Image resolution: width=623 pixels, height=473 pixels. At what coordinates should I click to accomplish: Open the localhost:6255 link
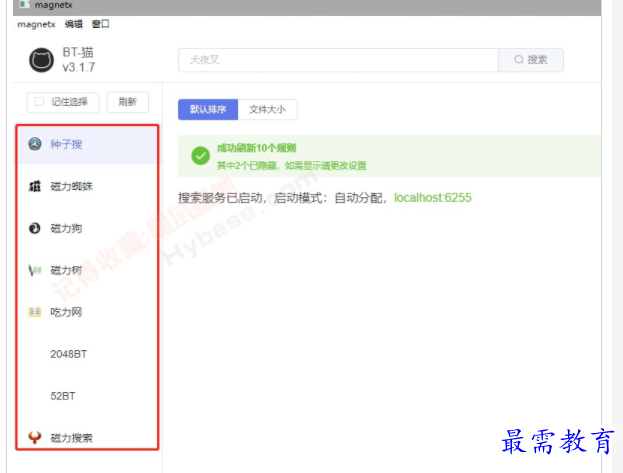(433, 198)
